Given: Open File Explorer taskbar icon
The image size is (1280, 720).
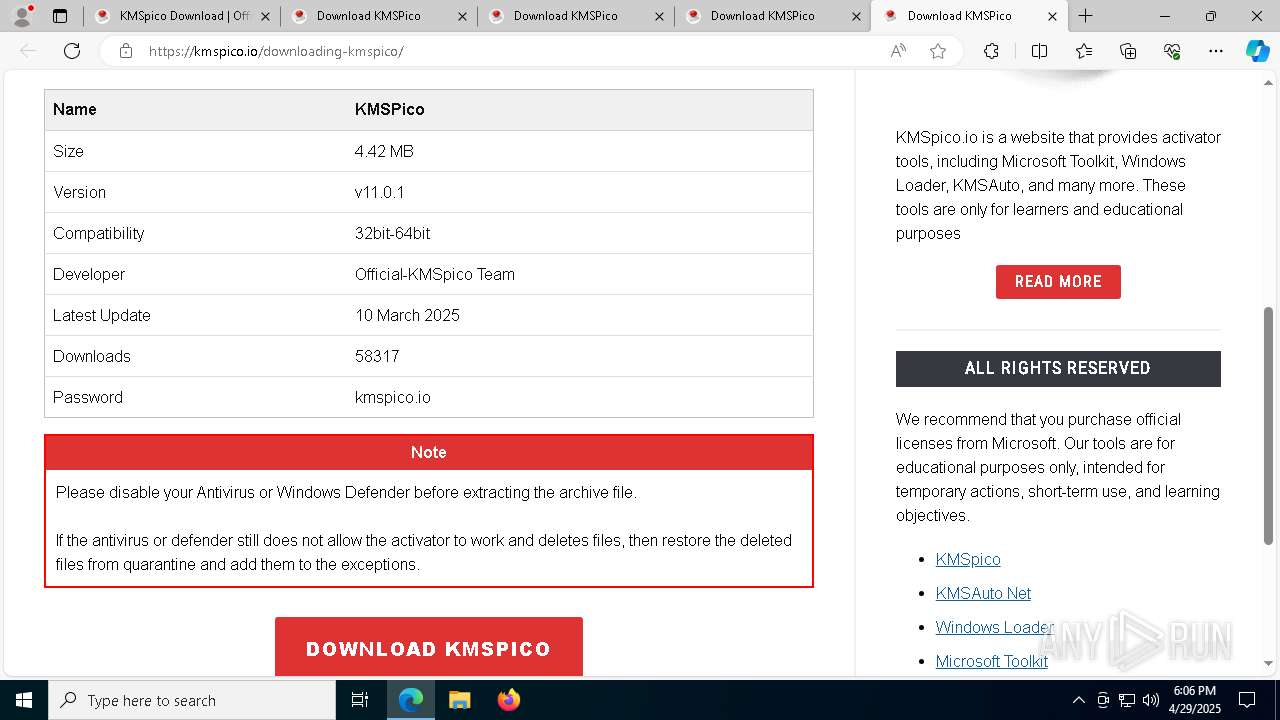Looking at the screenshot, I should coord(459,700).
